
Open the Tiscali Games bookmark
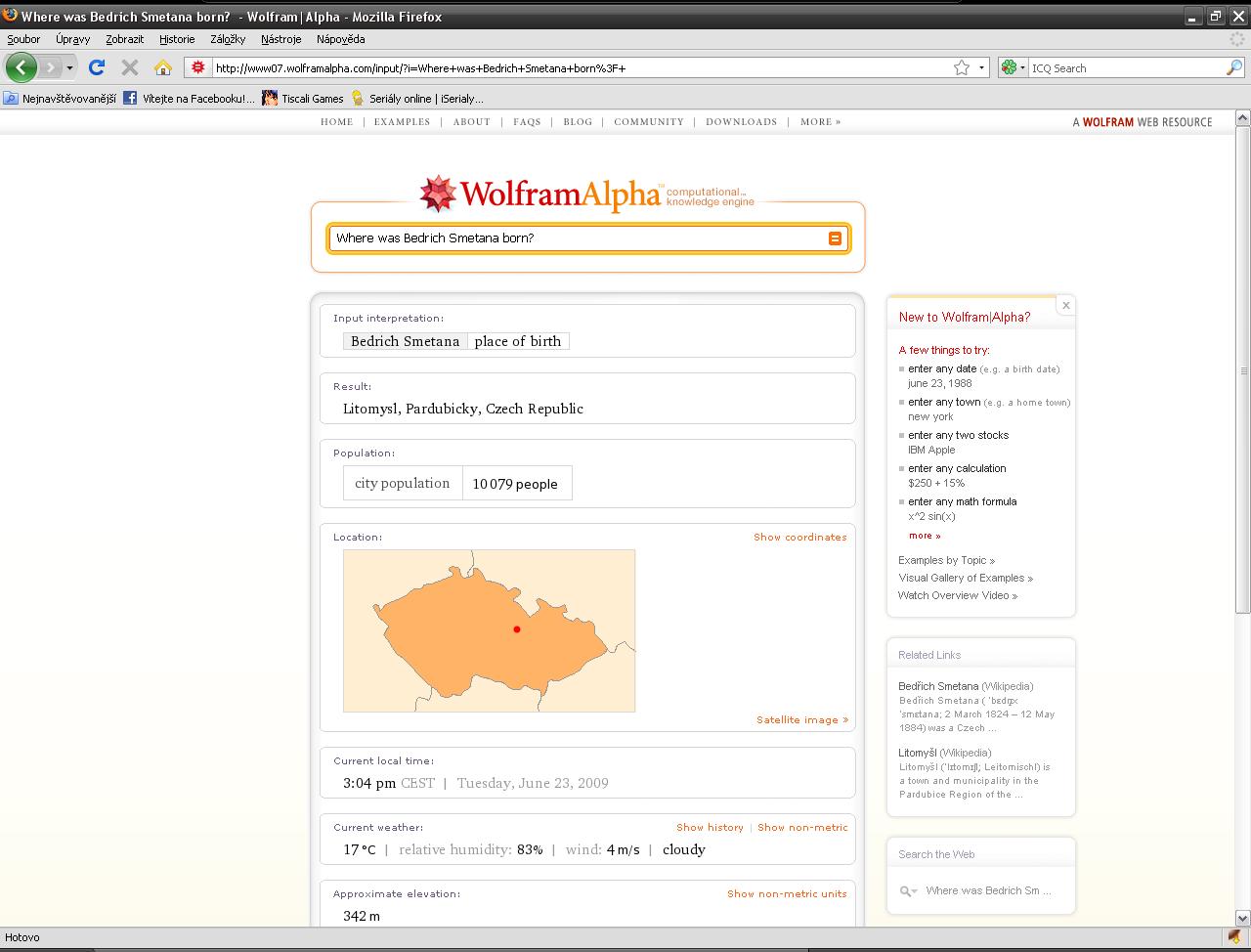[x=303, y=98]
